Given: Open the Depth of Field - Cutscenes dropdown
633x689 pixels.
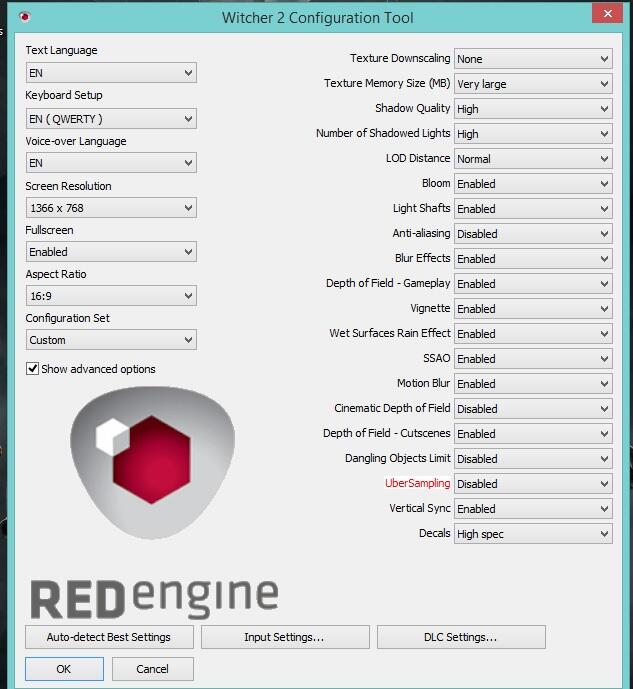Looking at the screenshot, I should click(533, 434).
